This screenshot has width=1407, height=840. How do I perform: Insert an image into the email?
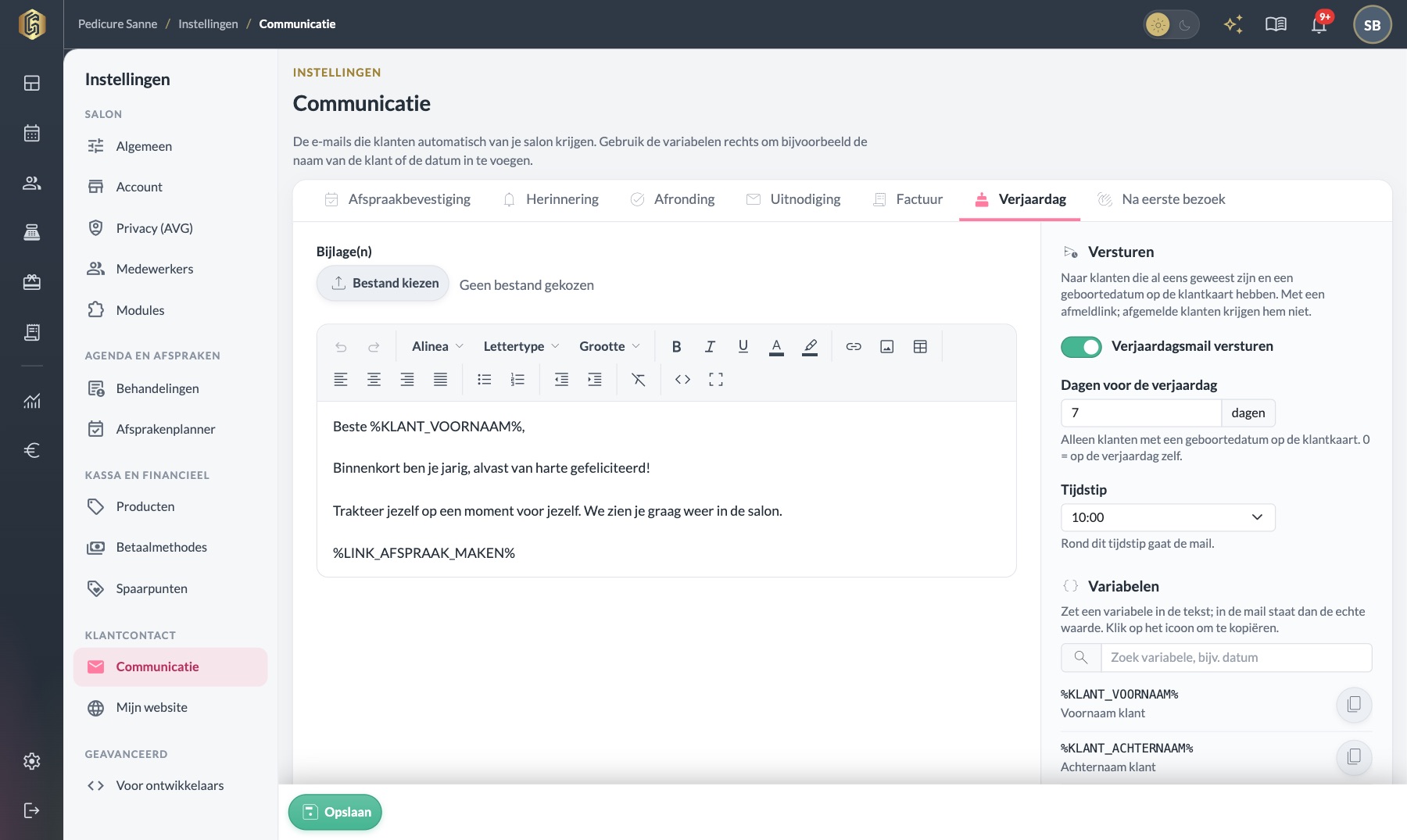887,346
